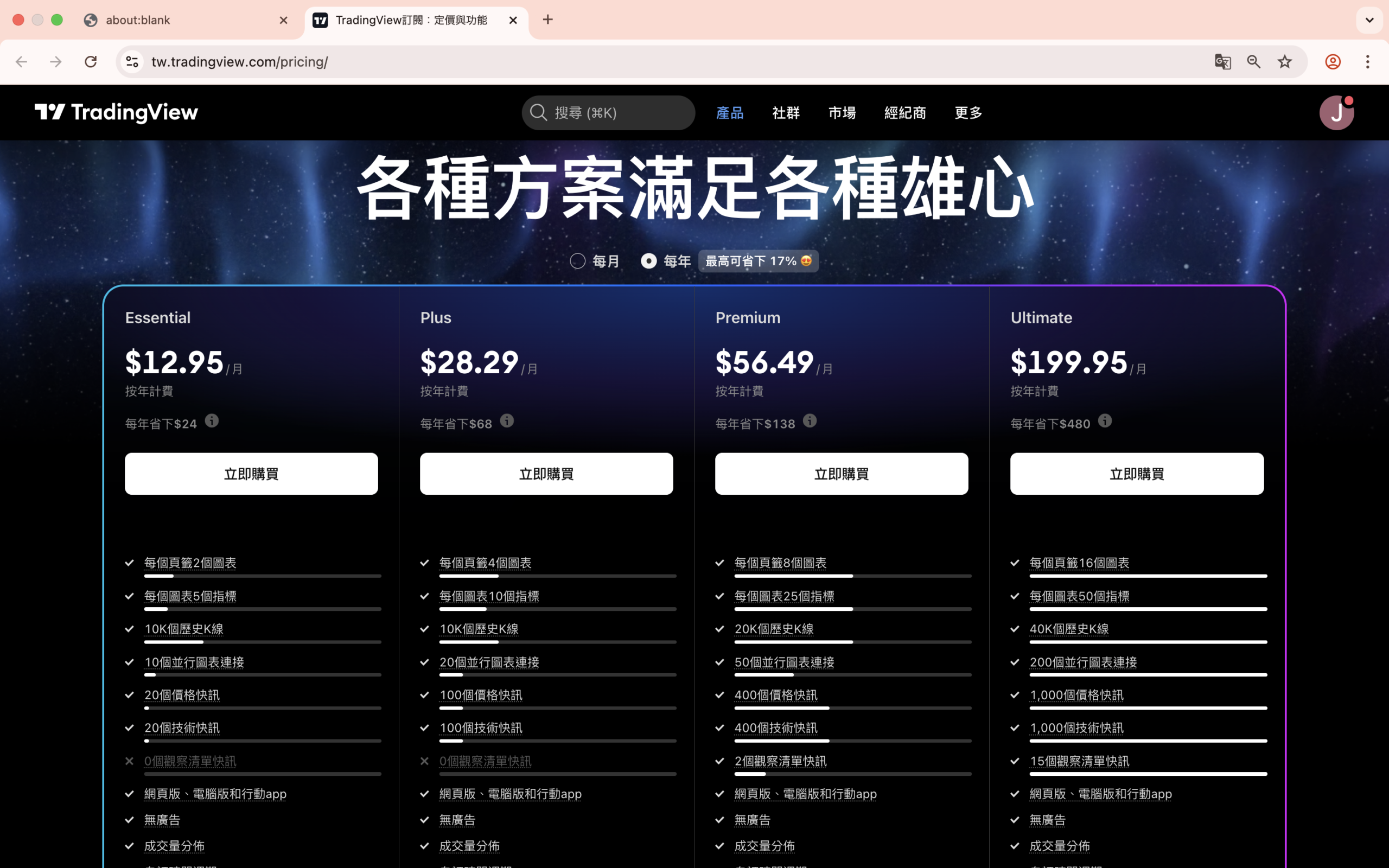Click the Google Translate icon in the address bar

[x=1223, y=61]
